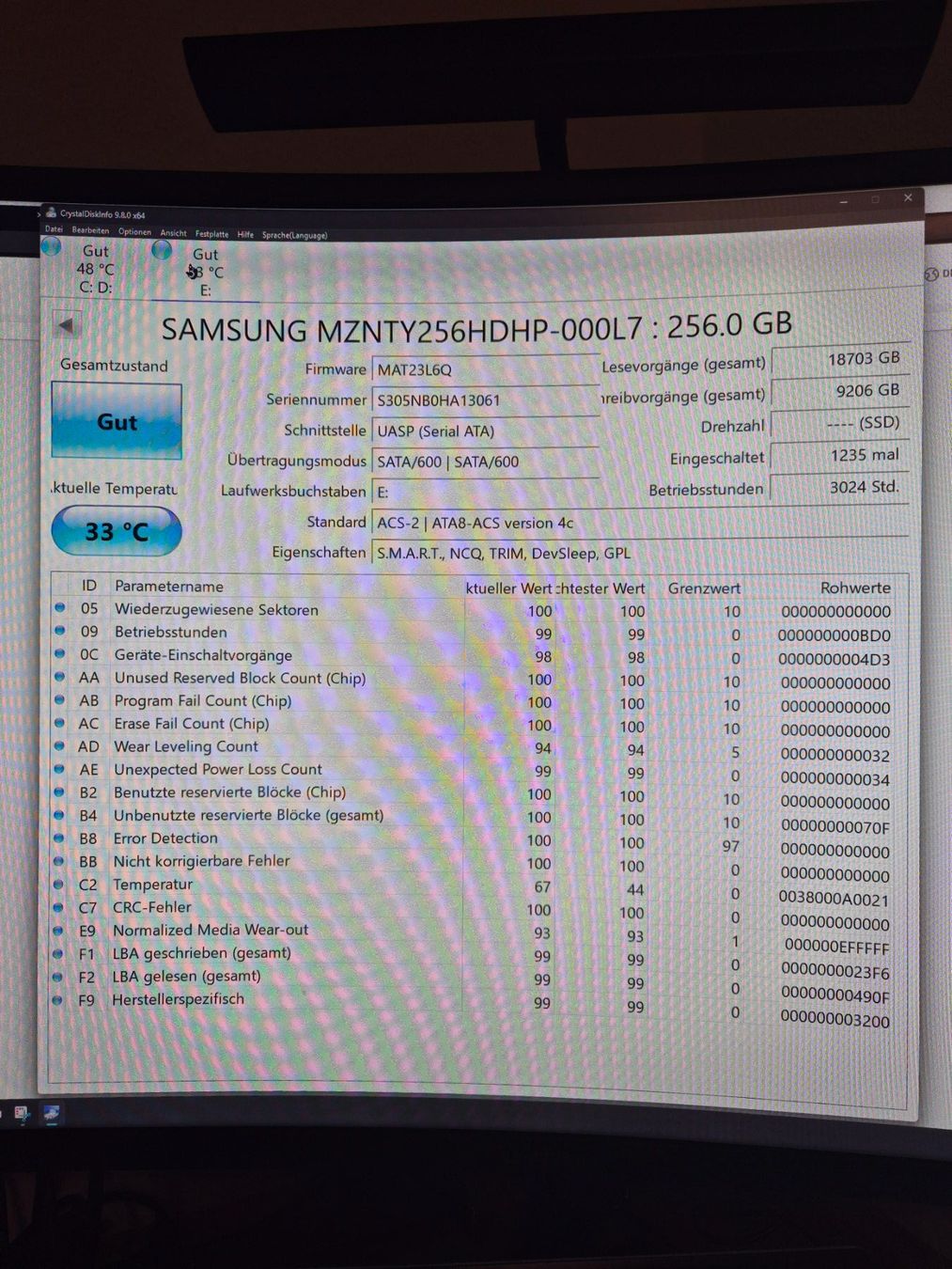Click status dot of Temperatur row
This screenshot has width=952, height=1269.
pos(58,885)
